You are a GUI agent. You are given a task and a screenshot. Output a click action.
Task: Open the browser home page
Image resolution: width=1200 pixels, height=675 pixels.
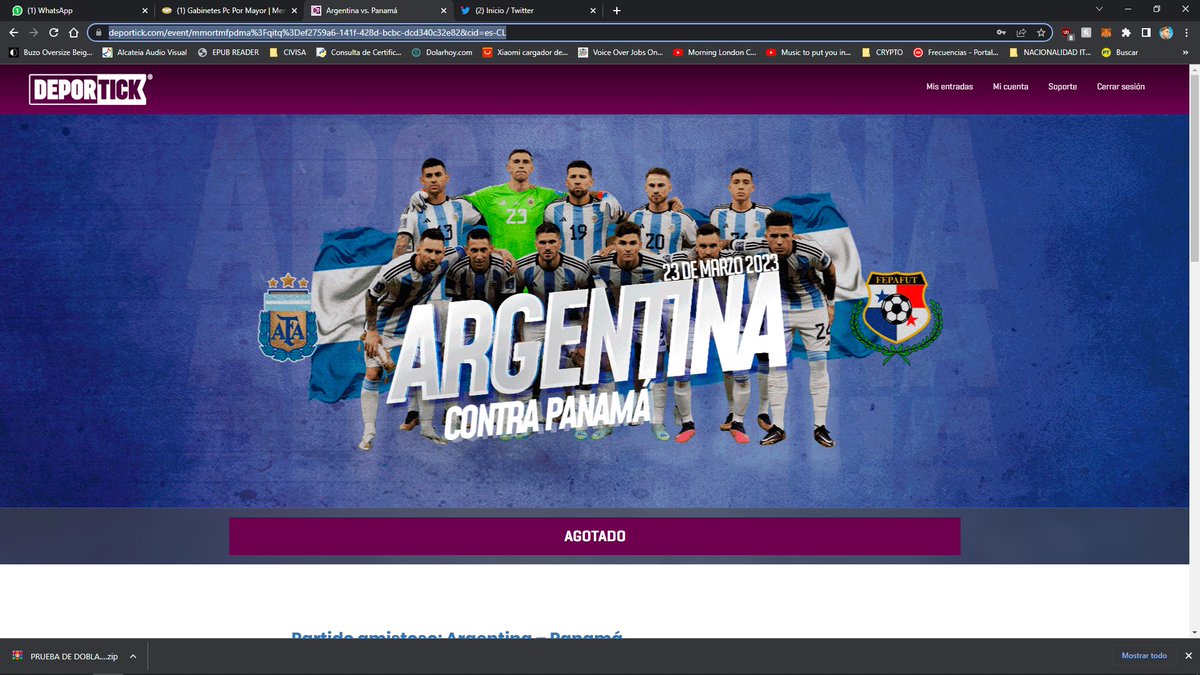click(73, 32)
